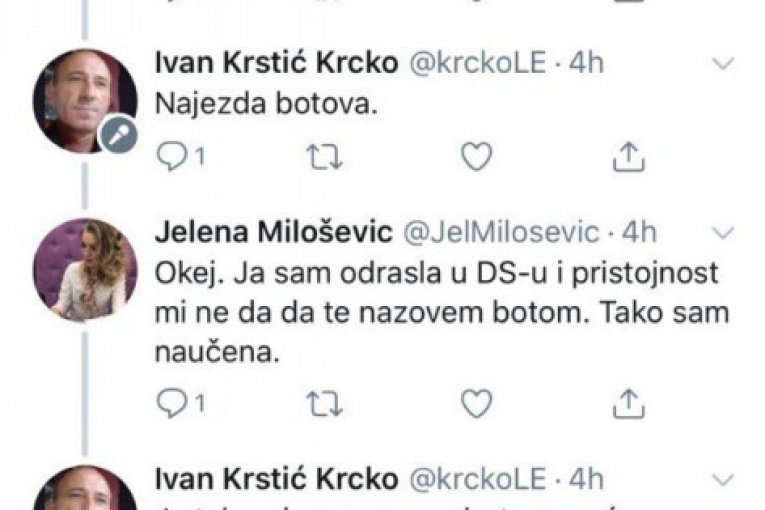Open Jelena Miloševic's profile picture
The image size is (765, 510).
[84, 268]
